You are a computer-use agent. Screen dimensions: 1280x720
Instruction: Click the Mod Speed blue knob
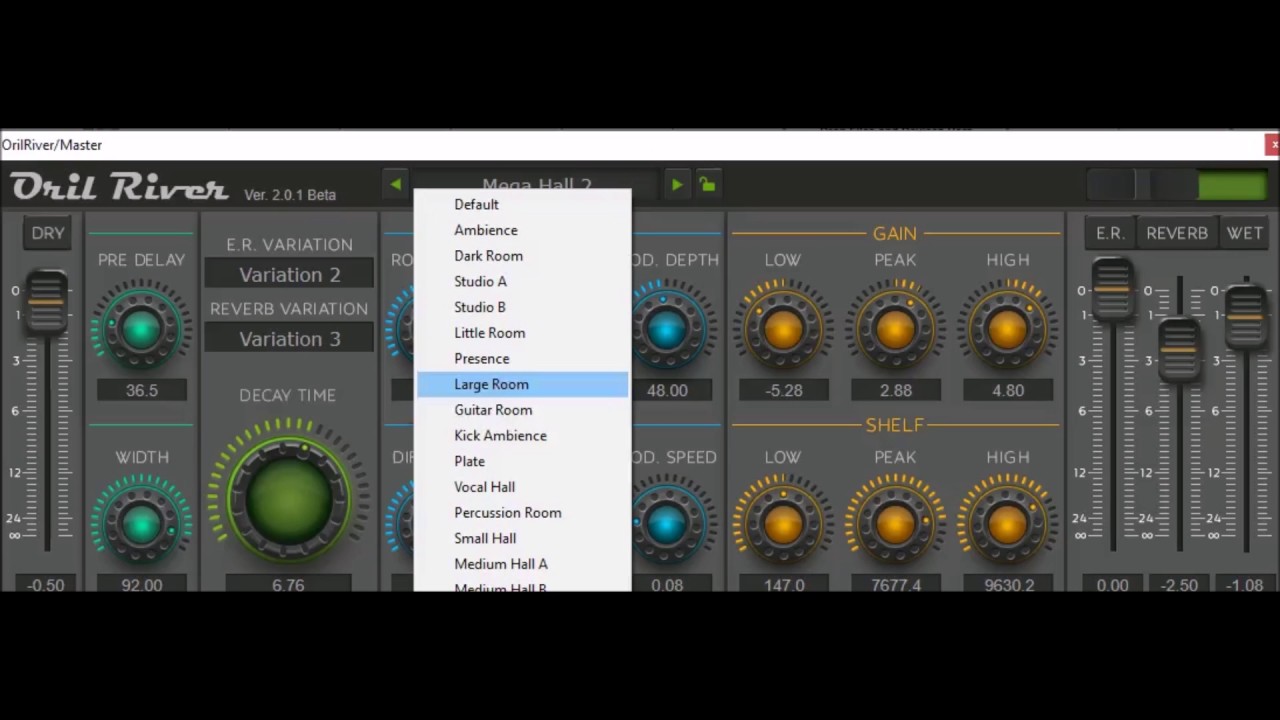point(667,523)
